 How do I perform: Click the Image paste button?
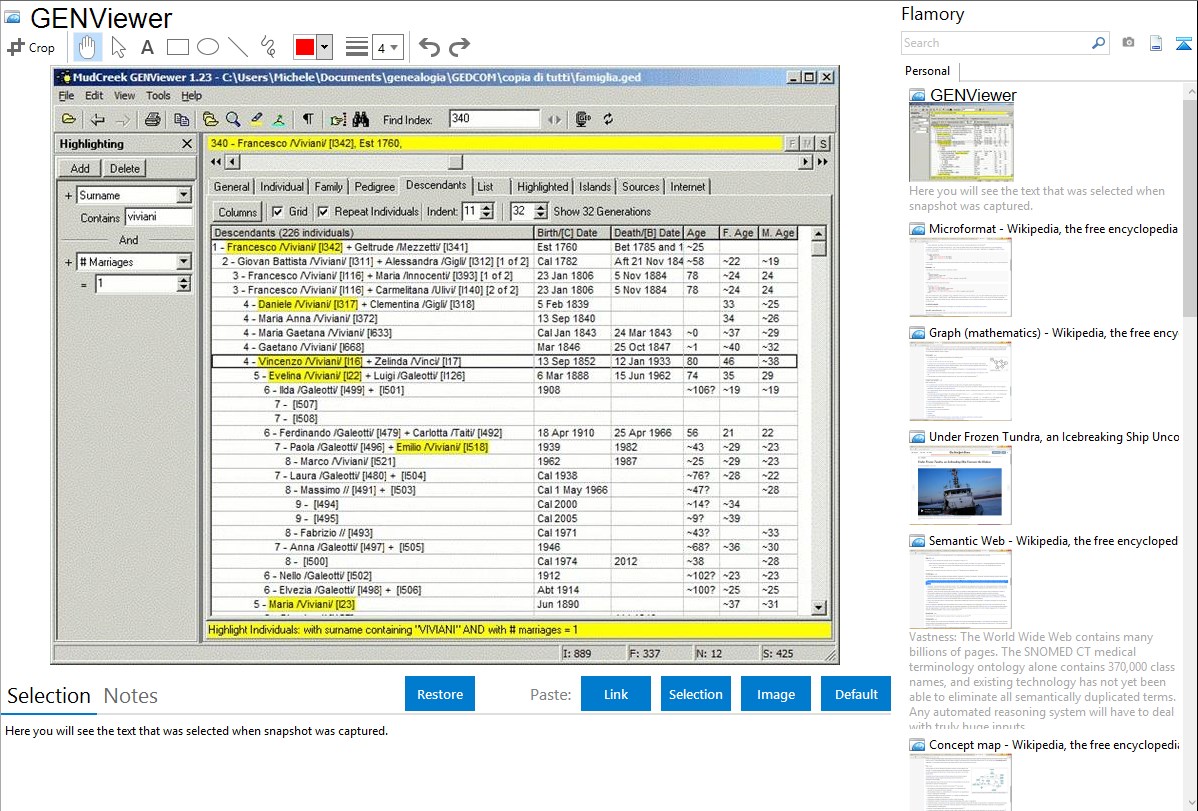click(x=775, y=694)
